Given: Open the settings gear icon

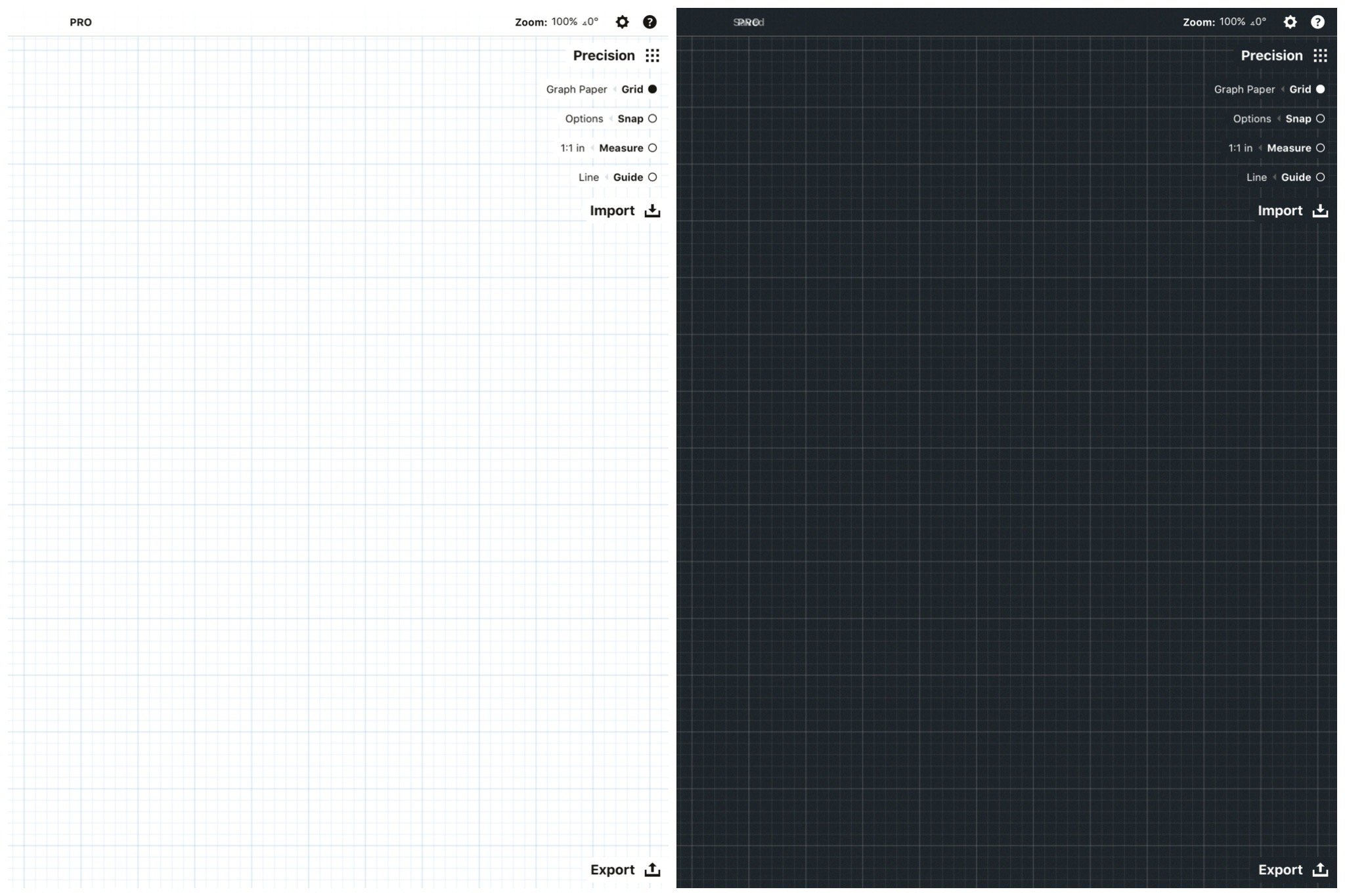Looking at the screenshot, I should [x=623, y=22].
